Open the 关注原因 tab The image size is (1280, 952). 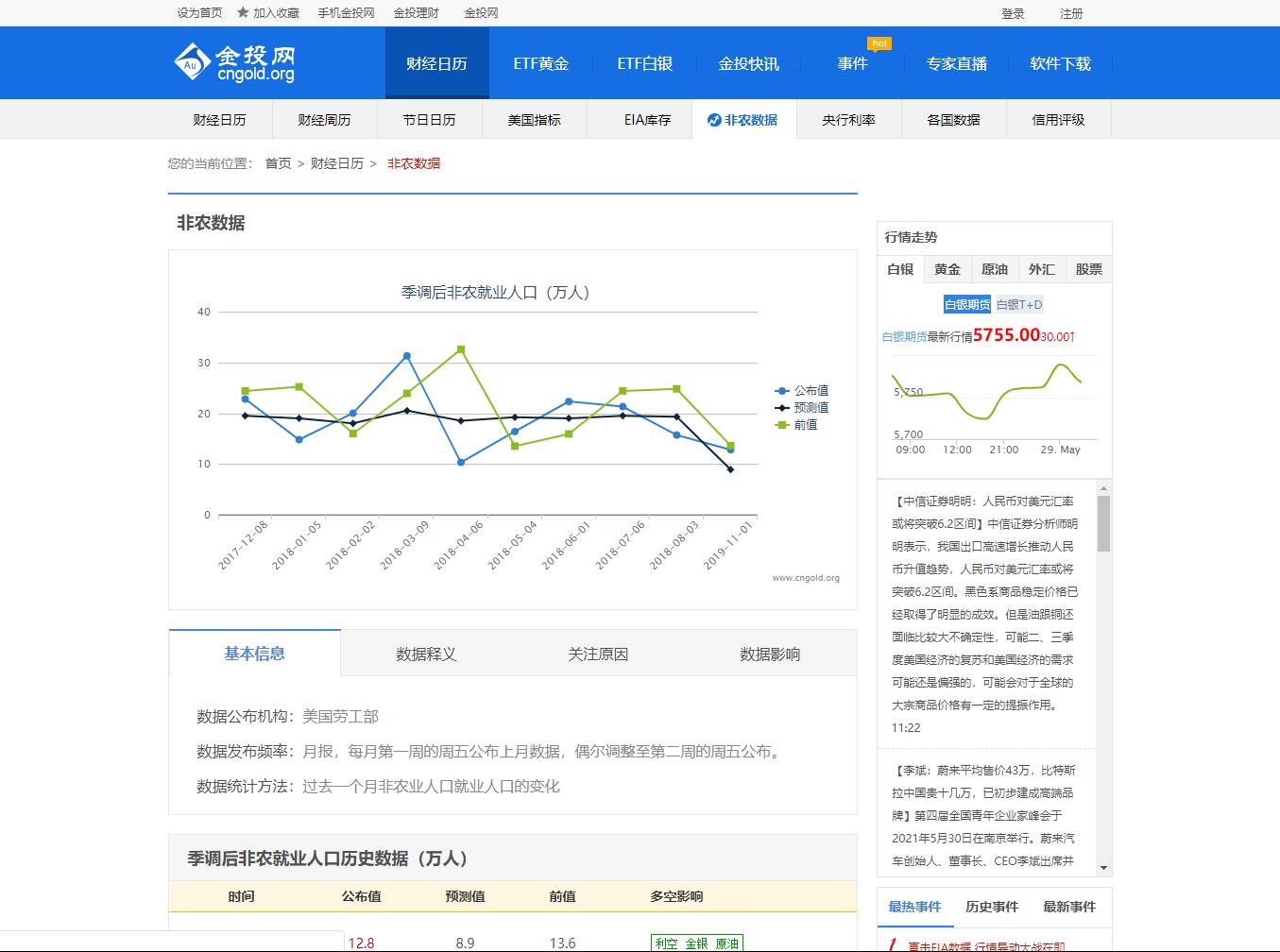(x=597, y=653)
